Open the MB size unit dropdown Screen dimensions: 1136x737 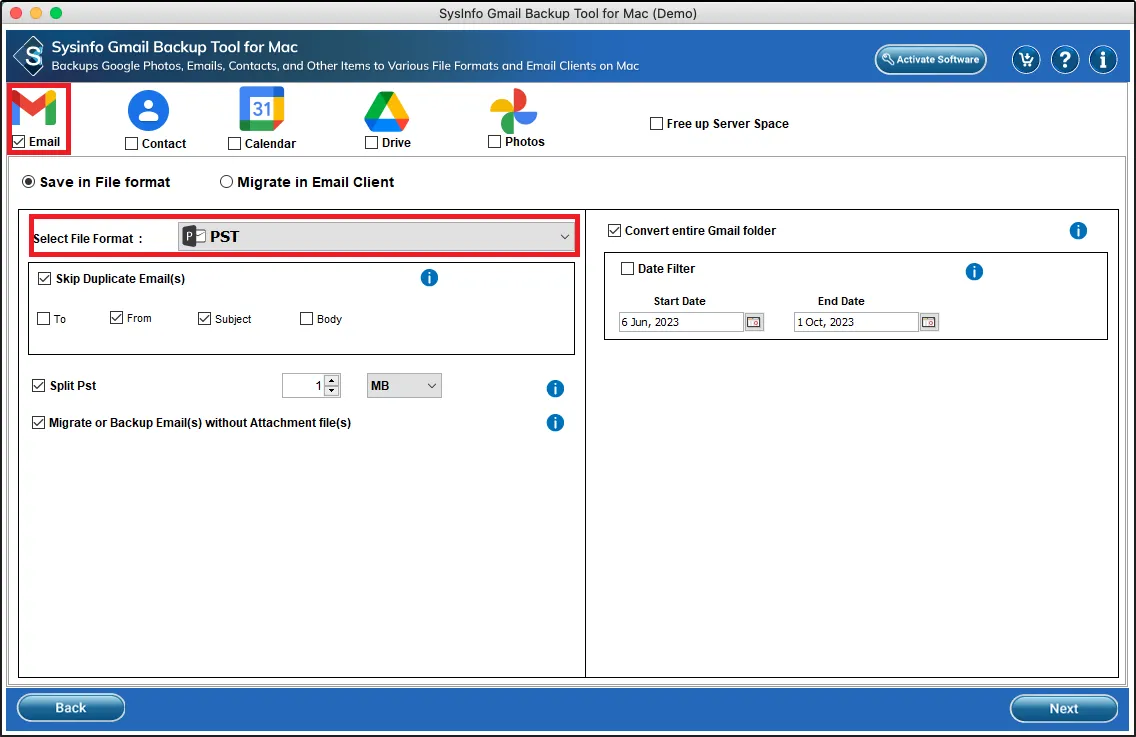(404, 386)
